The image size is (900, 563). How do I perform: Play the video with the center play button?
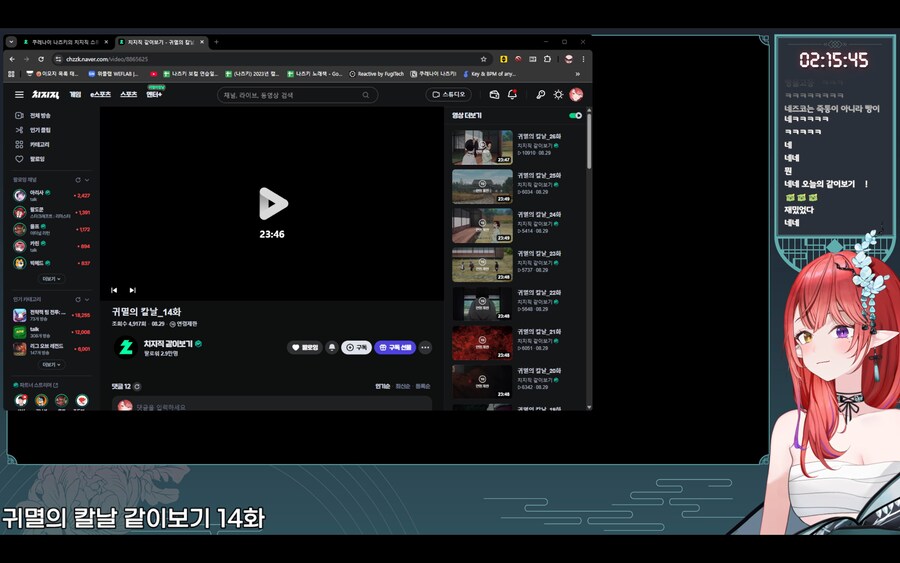click(x=273, y=203)
